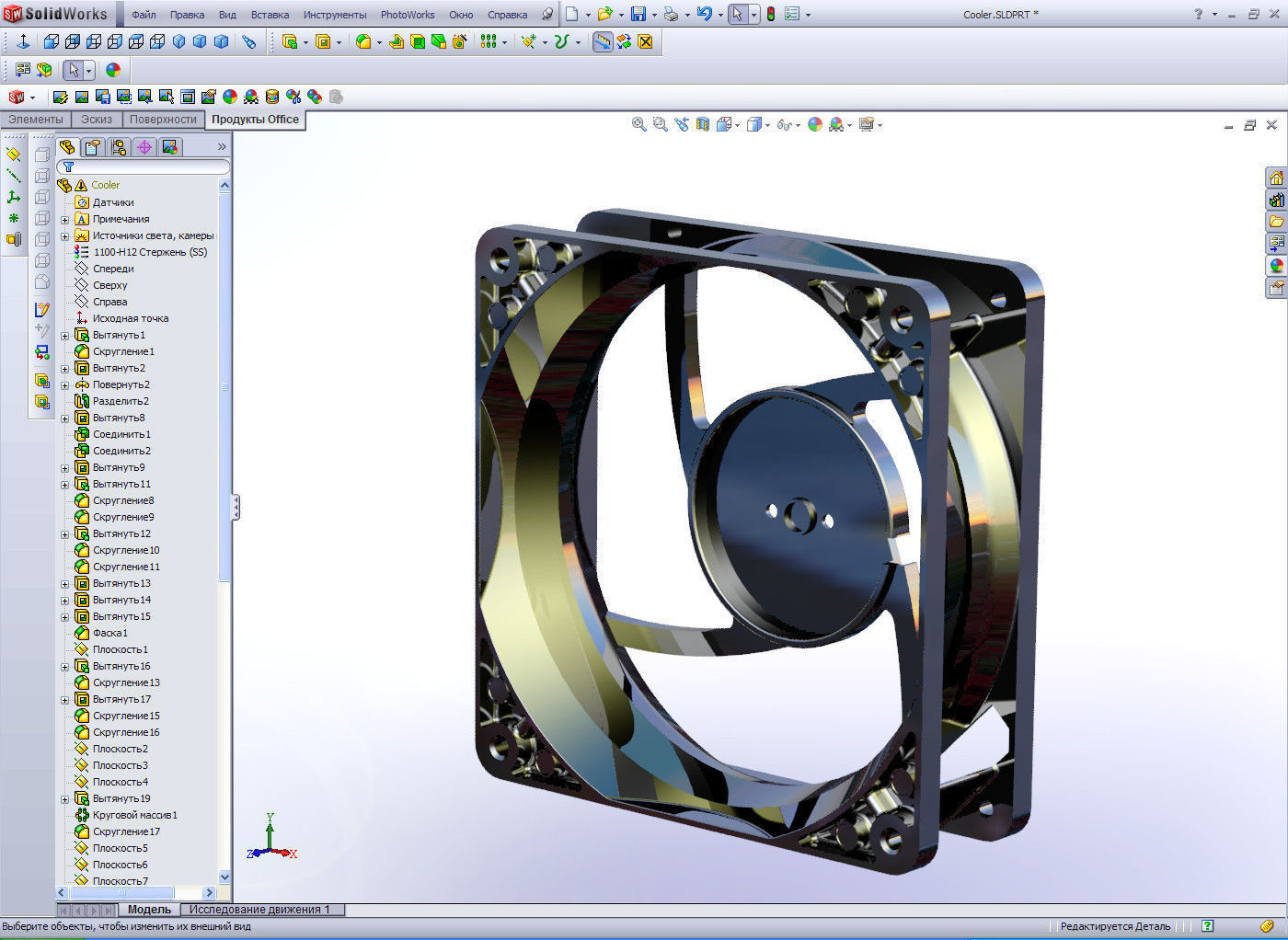1288x940 pixels.
Task: Click the New document icon
Action: (572, 14)
